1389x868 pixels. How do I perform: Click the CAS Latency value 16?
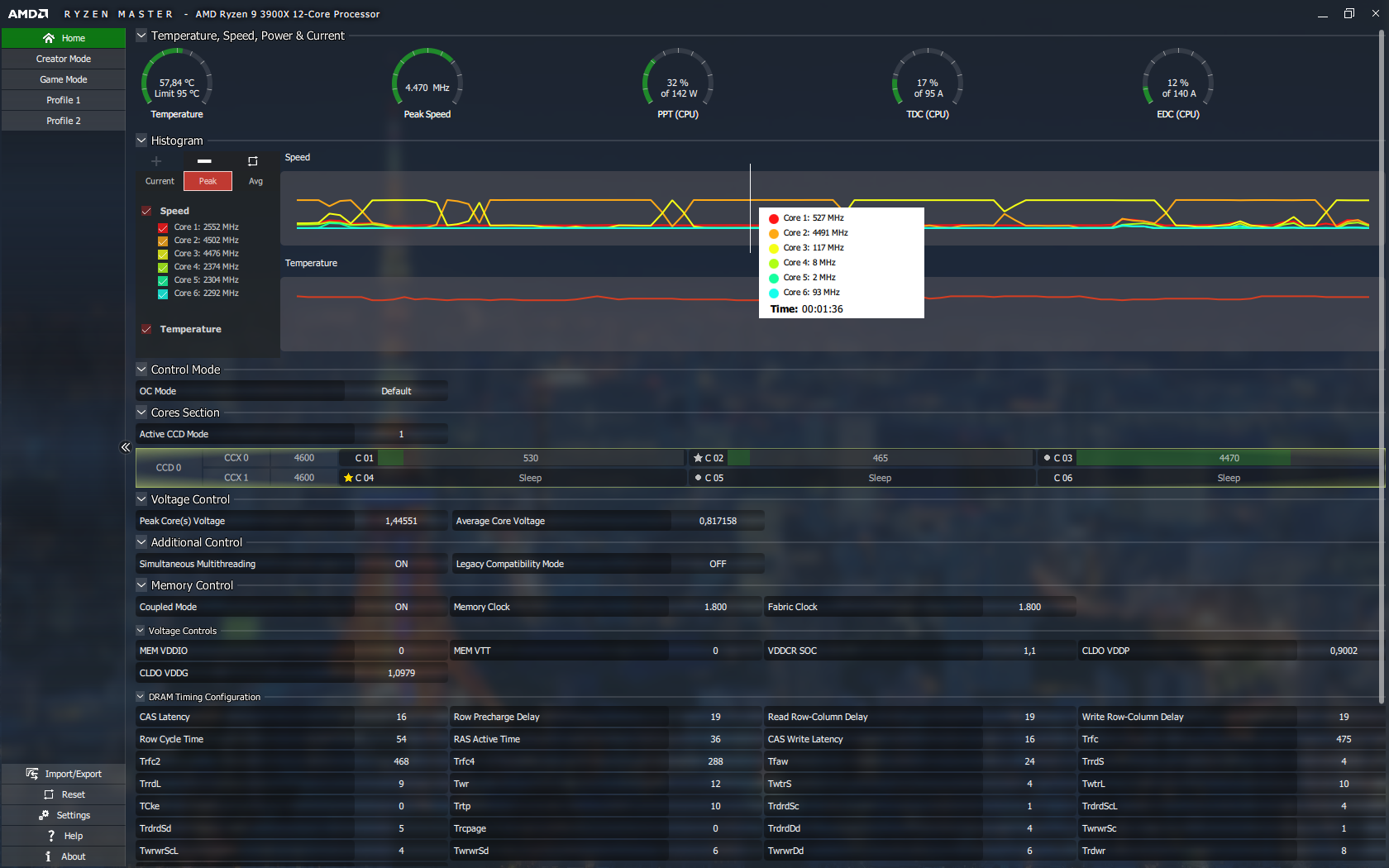pyautogui.click(x=401, y=717)
